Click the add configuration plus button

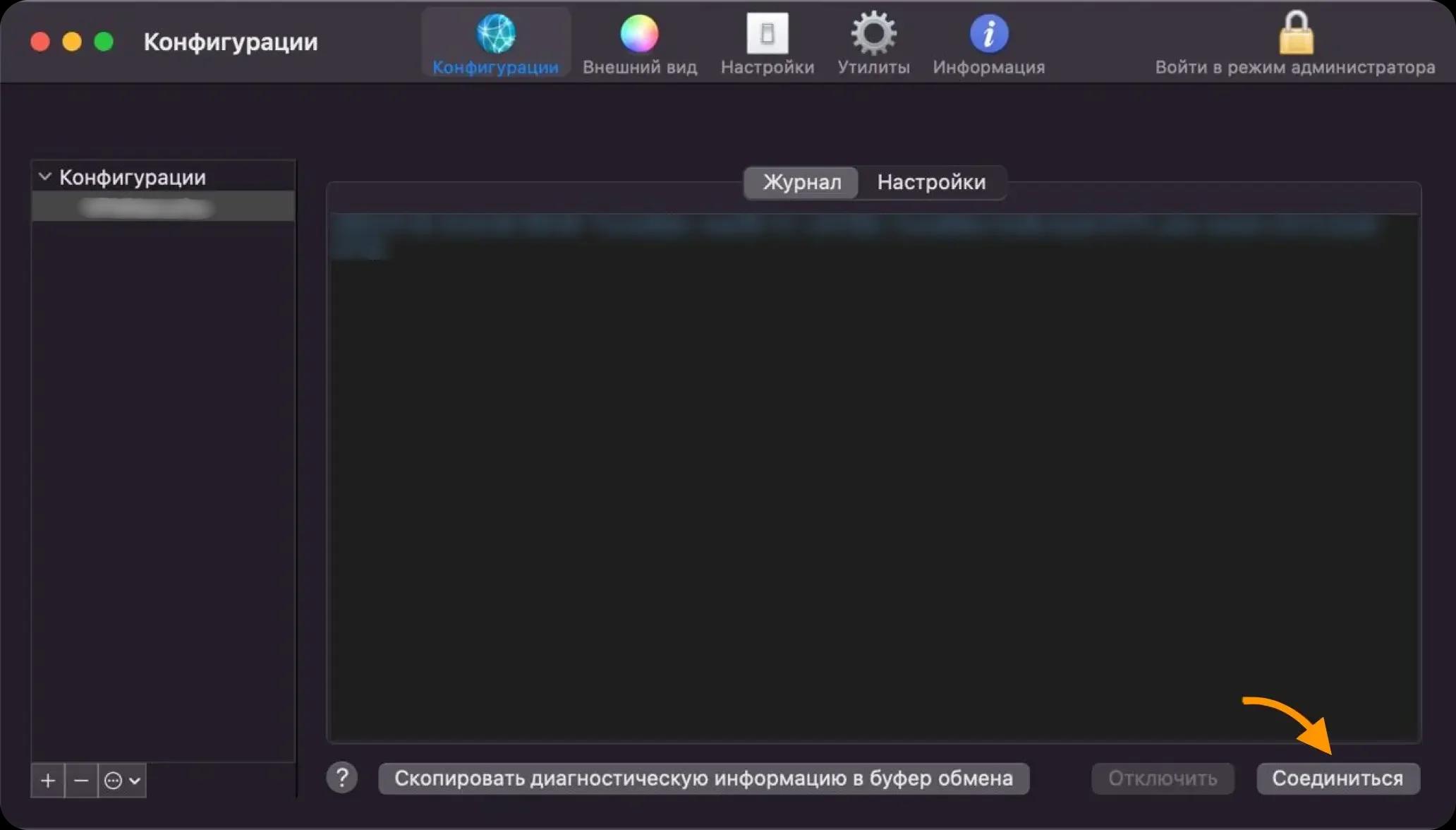pyautogui.click(x=47, y=780)
